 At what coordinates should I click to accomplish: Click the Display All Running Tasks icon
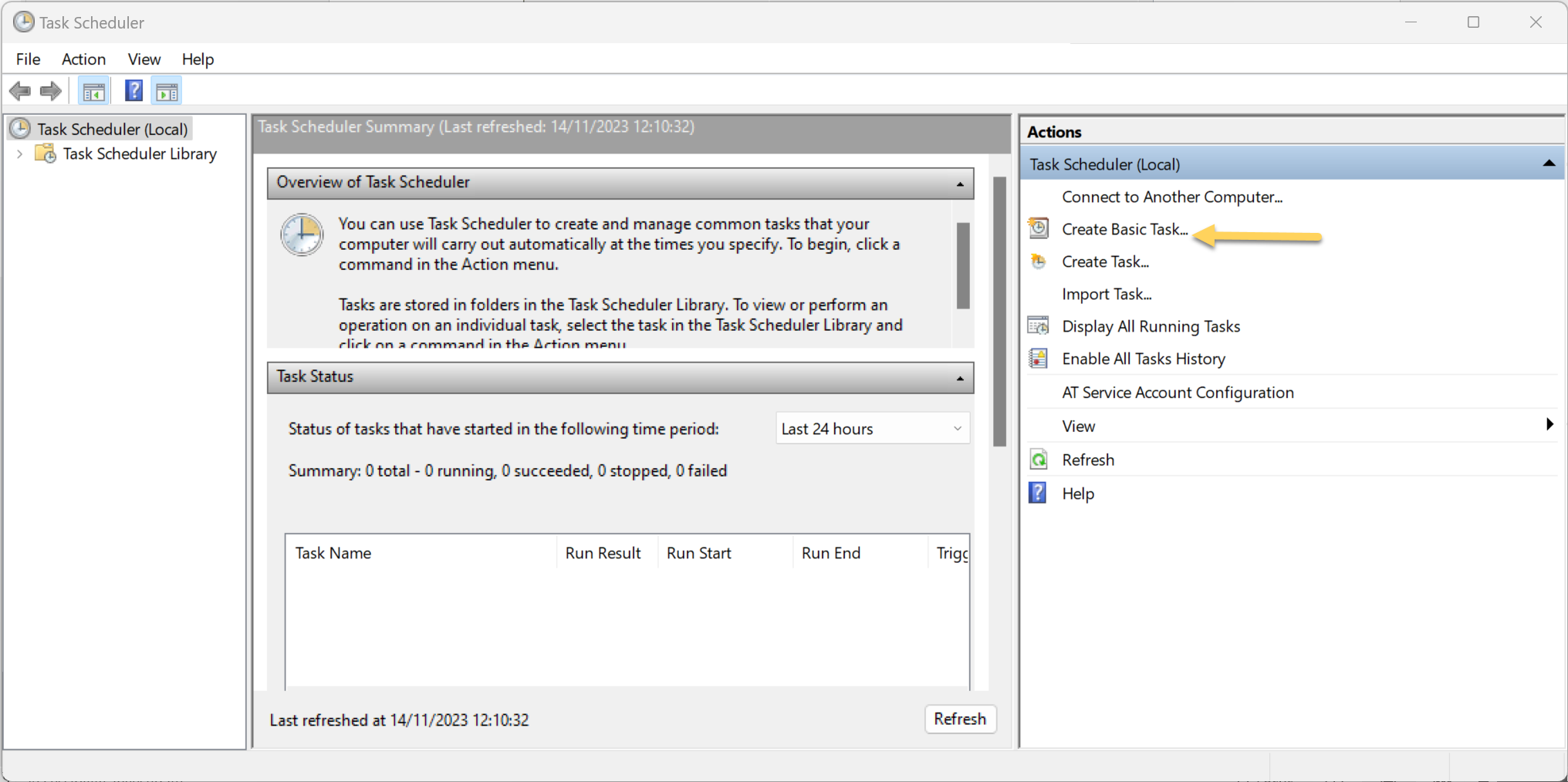point(1039,325)
